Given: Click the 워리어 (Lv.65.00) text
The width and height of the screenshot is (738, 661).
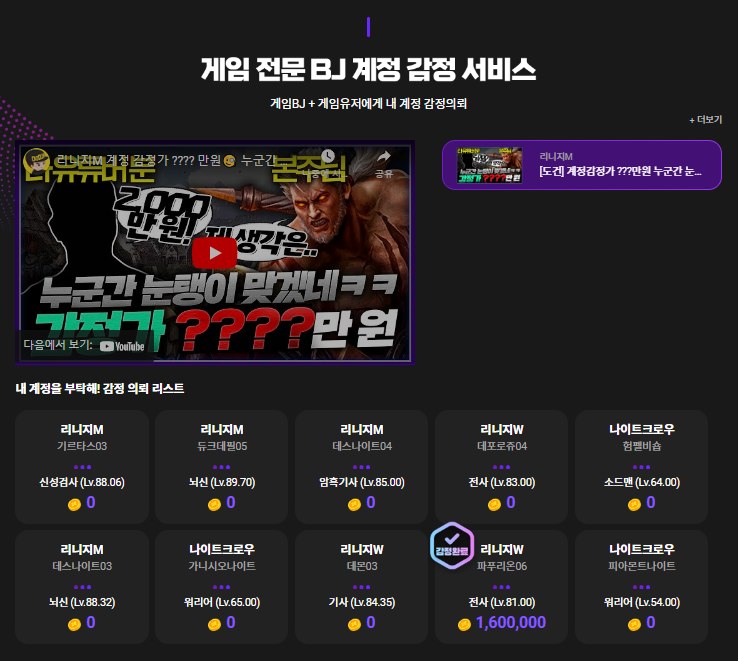Looking at the screenshot, I should pyautogui.click(x=222, y=602).
